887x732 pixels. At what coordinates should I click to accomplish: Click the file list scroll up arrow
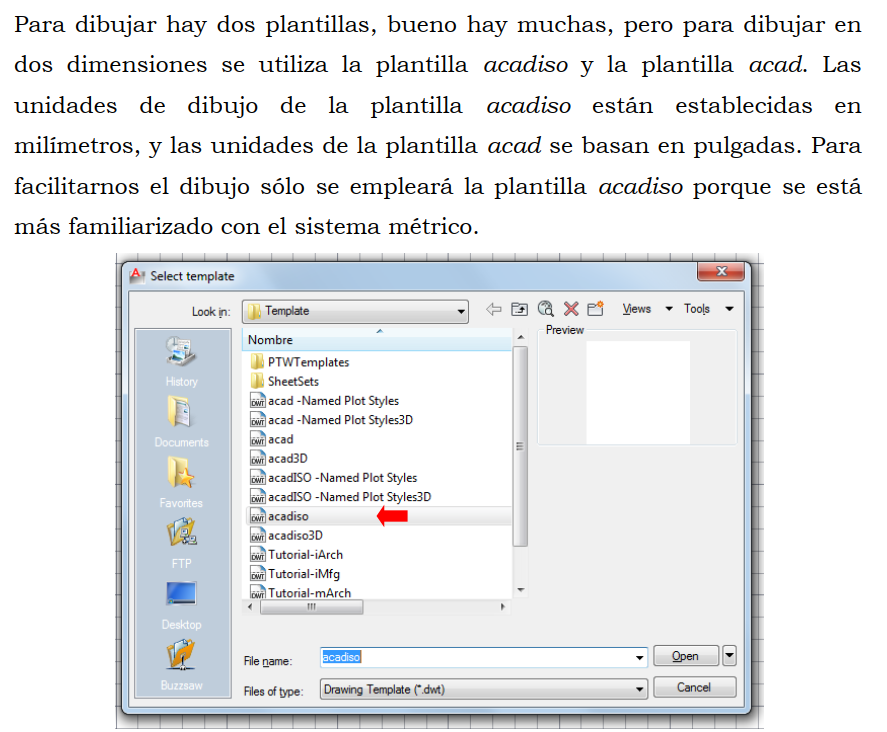coord(520,337)
